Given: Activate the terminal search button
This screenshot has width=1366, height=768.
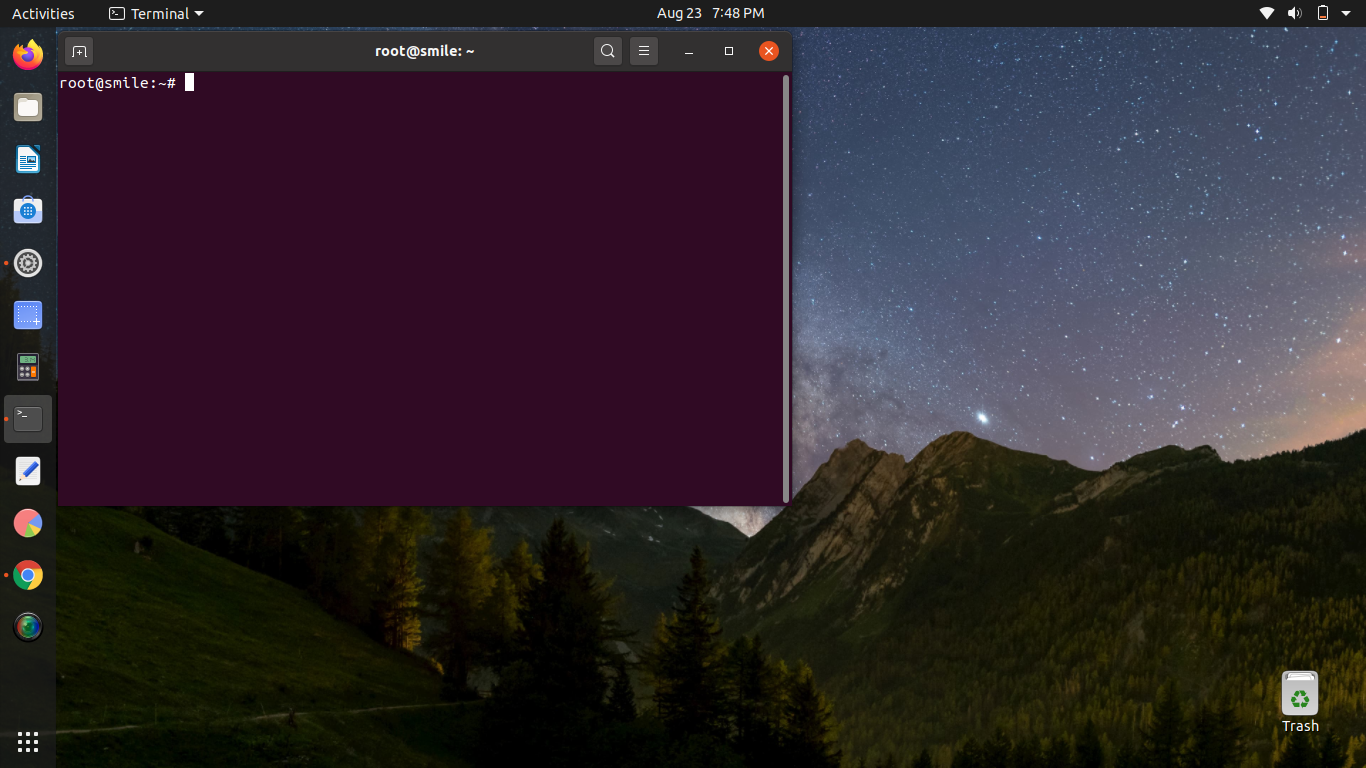Looking at the screenshot, I should [607, 50].
